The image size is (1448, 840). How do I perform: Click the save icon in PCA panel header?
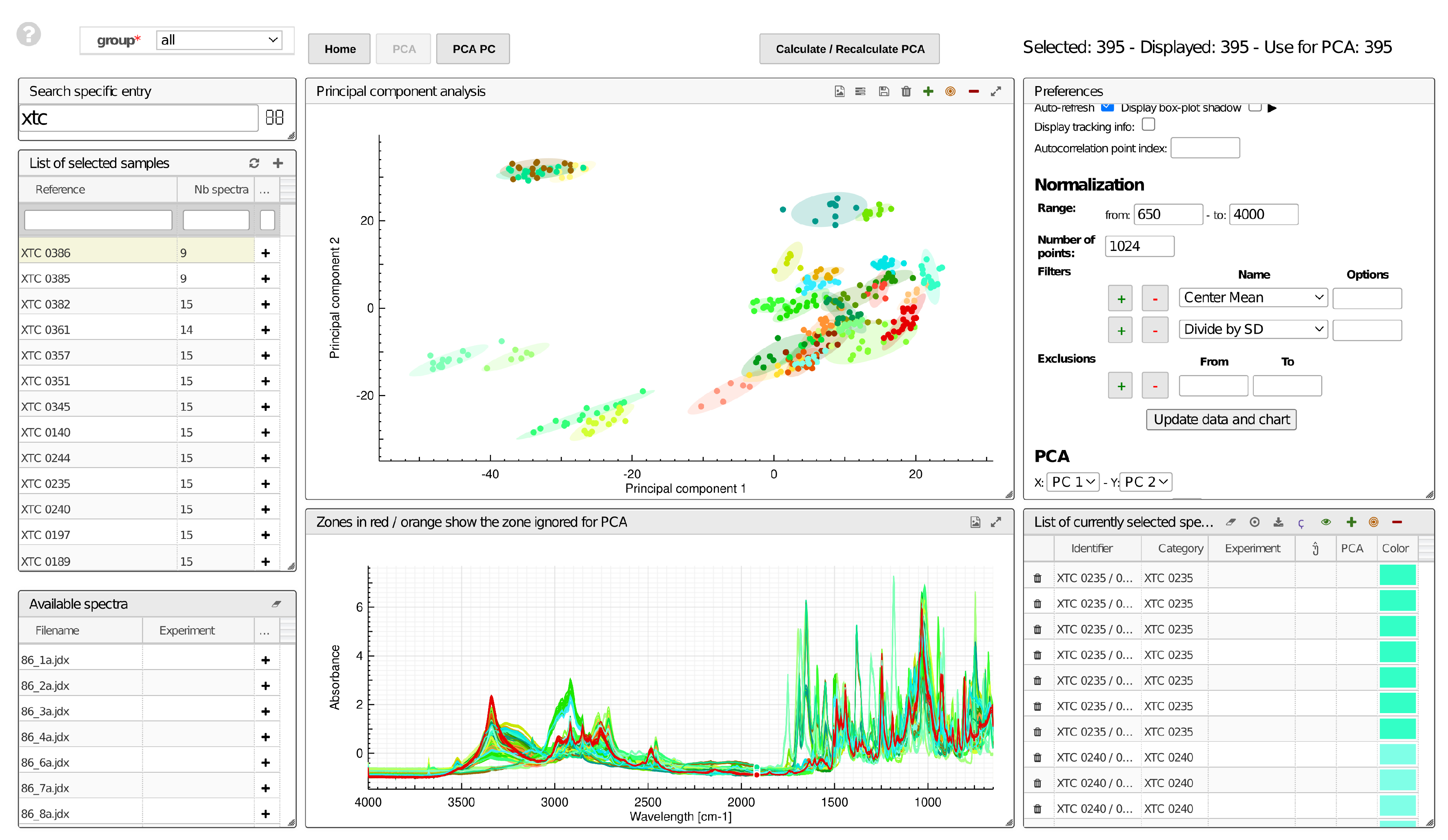(x=884, y=91)
